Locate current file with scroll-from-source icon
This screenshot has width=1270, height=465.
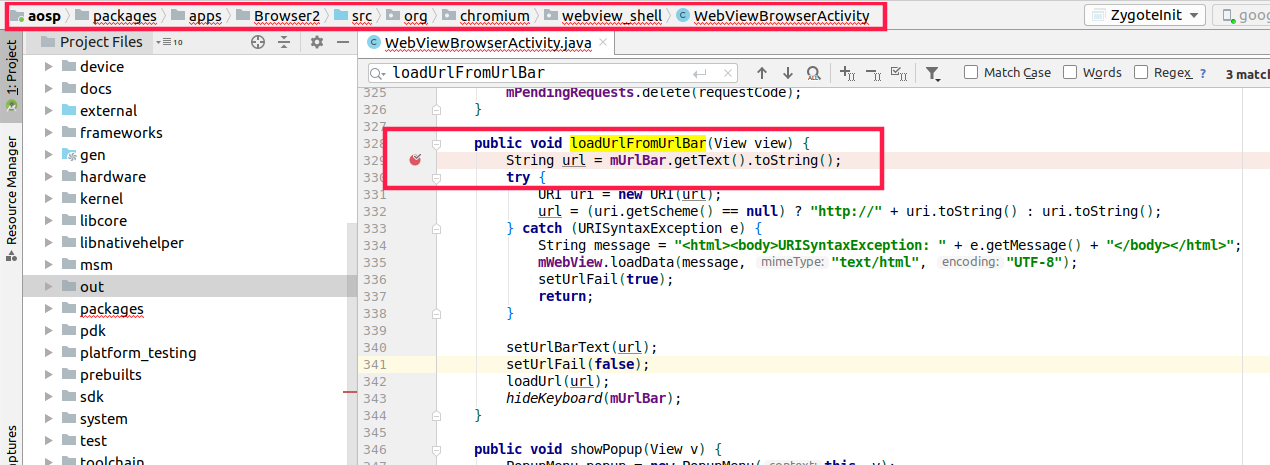(258, 42)
